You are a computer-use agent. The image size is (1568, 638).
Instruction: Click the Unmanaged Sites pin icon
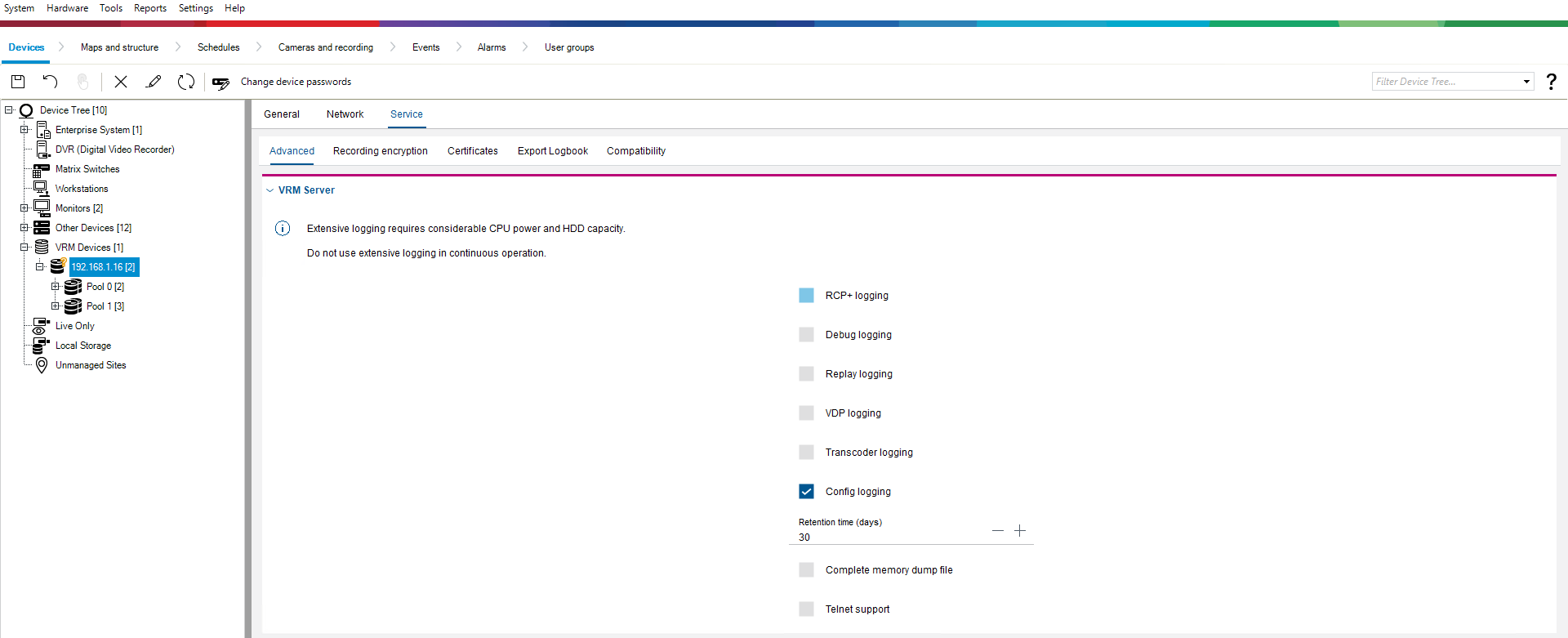(42, 365)
